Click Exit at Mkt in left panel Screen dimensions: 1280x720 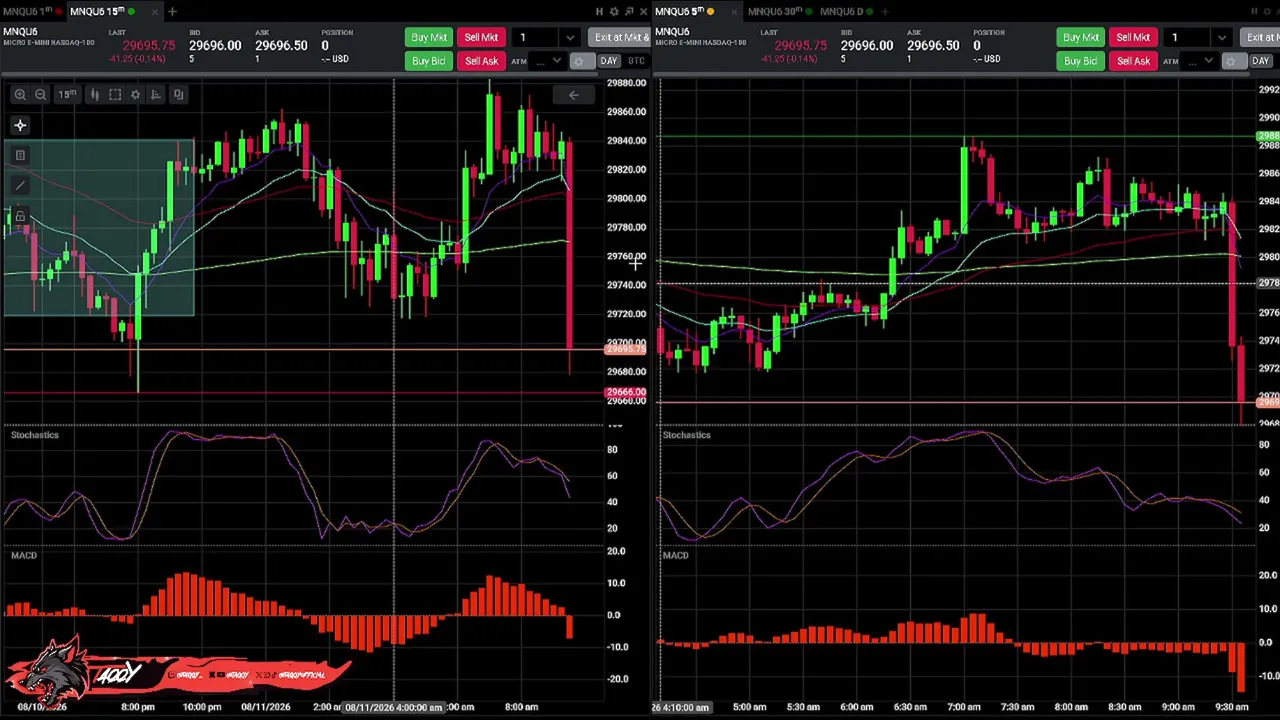tap(620, 38)
